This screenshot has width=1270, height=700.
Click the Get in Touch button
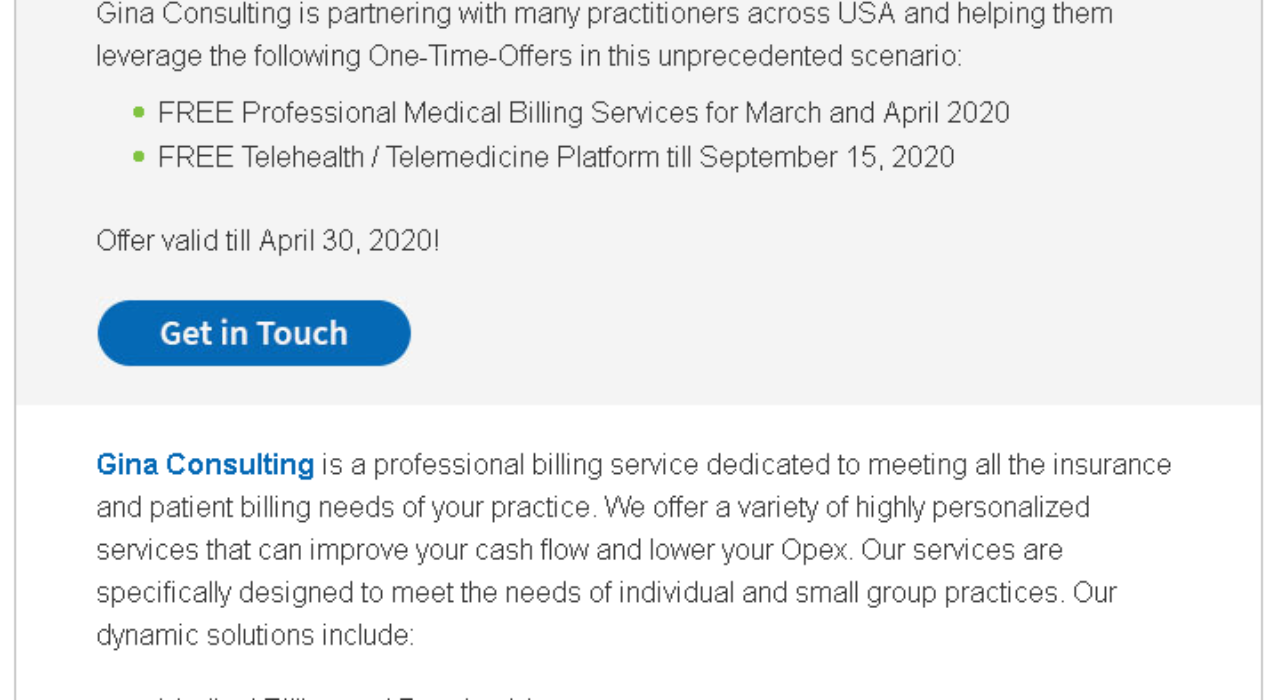coord(254,333)
